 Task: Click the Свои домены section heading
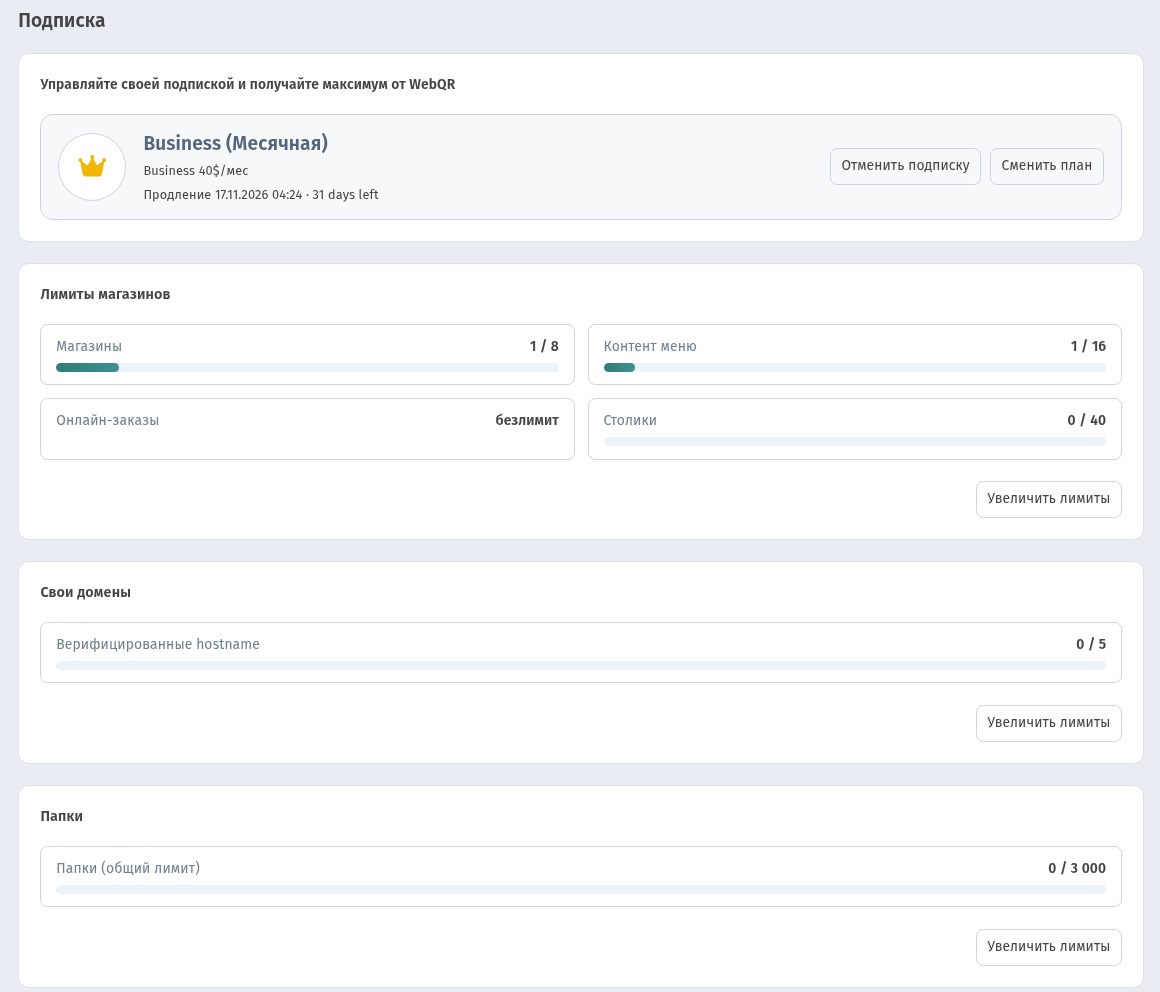86,593
